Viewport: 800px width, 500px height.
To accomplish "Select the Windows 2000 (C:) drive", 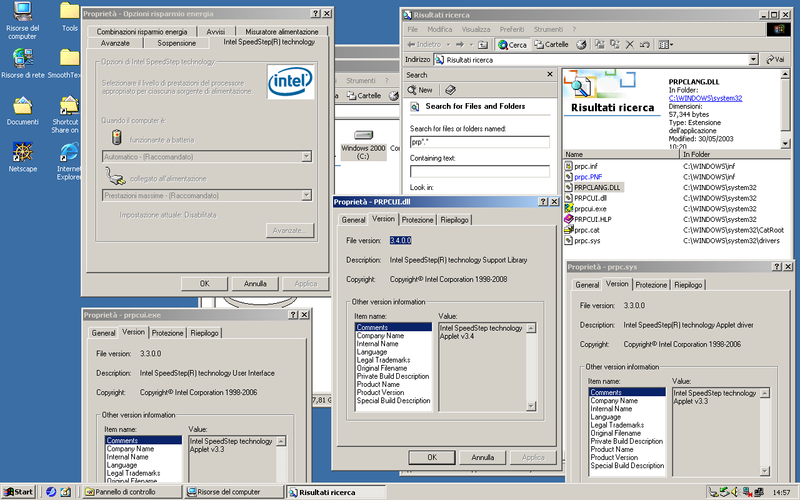I will (x=363, y=143).
